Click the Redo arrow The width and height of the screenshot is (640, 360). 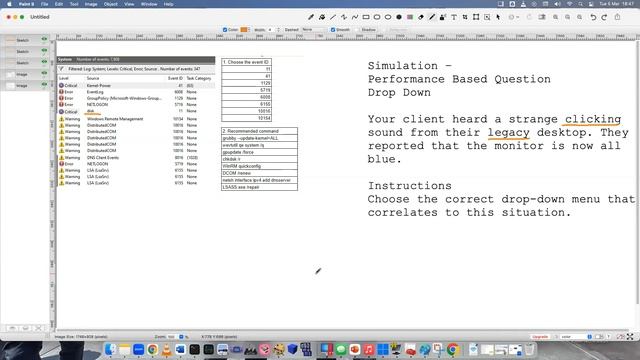604,17
